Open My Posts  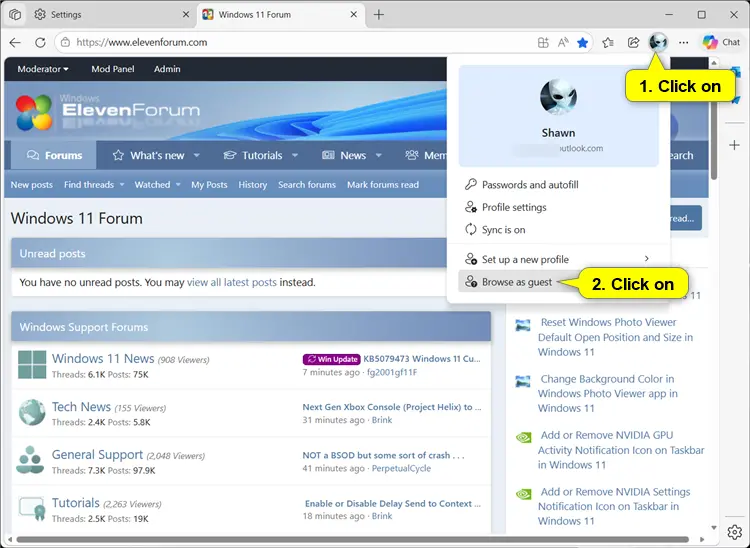[209, 185]
